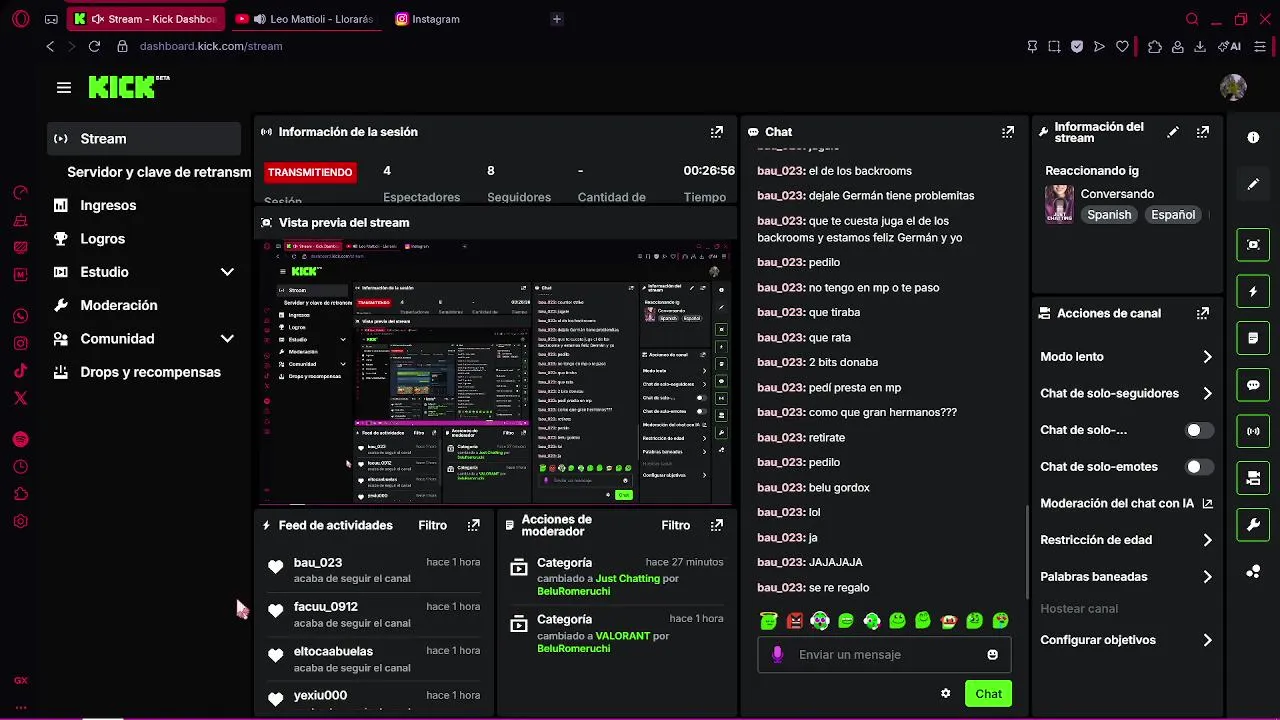This screenshot has height=720, width=1280.
Task: Open Modo lento options
Action: (x=1126, y=357)
